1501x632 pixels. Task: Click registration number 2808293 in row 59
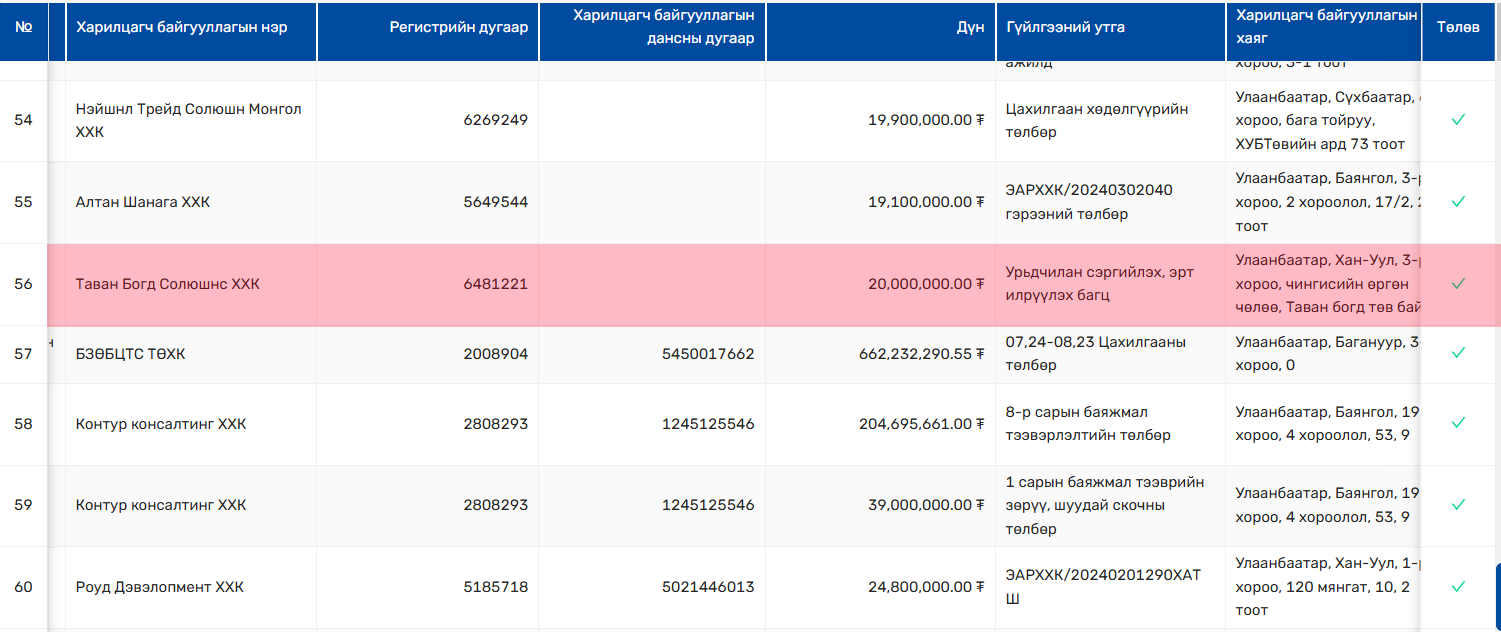(x=495, y=505)
